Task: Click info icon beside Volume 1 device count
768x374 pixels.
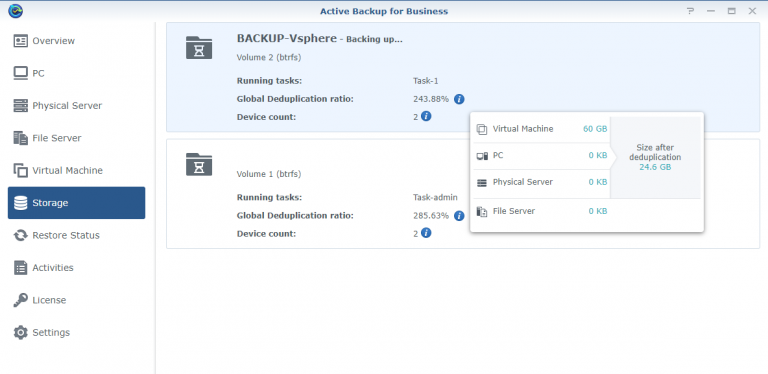Action: [426, 233]
